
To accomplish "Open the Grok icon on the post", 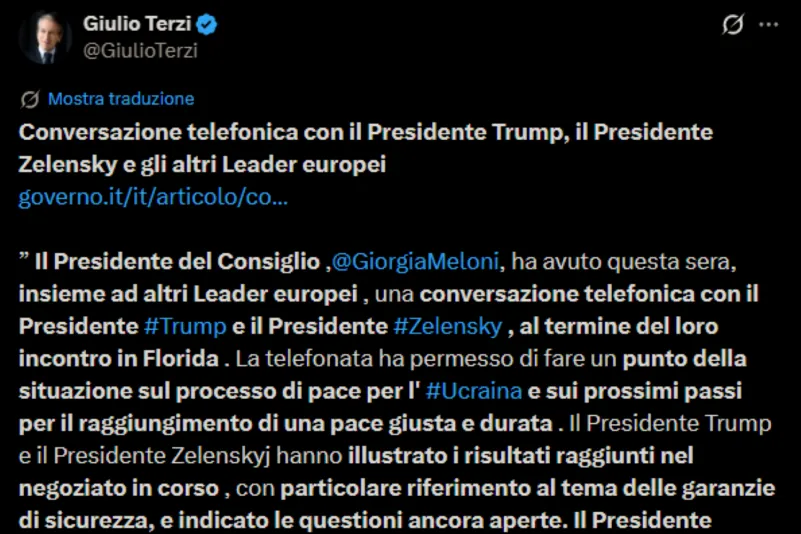I will pyautogui.click(x=733, y=25).
